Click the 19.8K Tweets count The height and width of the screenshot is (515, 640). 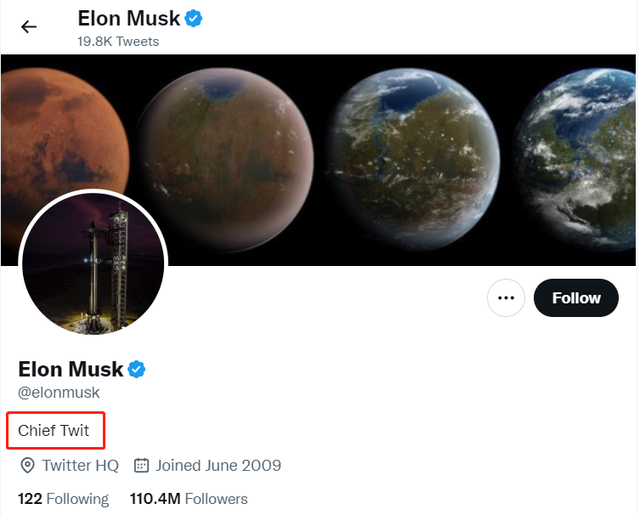coord(118,41)
